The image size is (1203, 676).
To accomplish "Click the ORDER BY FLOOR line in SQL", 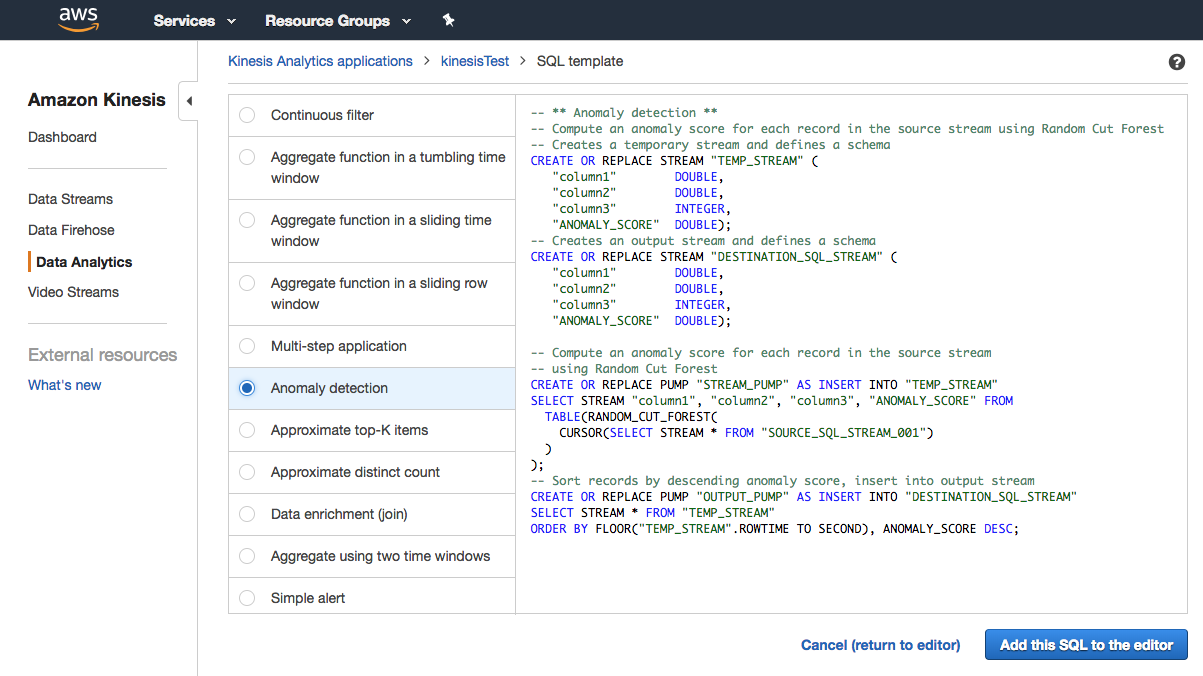I will click(x=775, y=529).
